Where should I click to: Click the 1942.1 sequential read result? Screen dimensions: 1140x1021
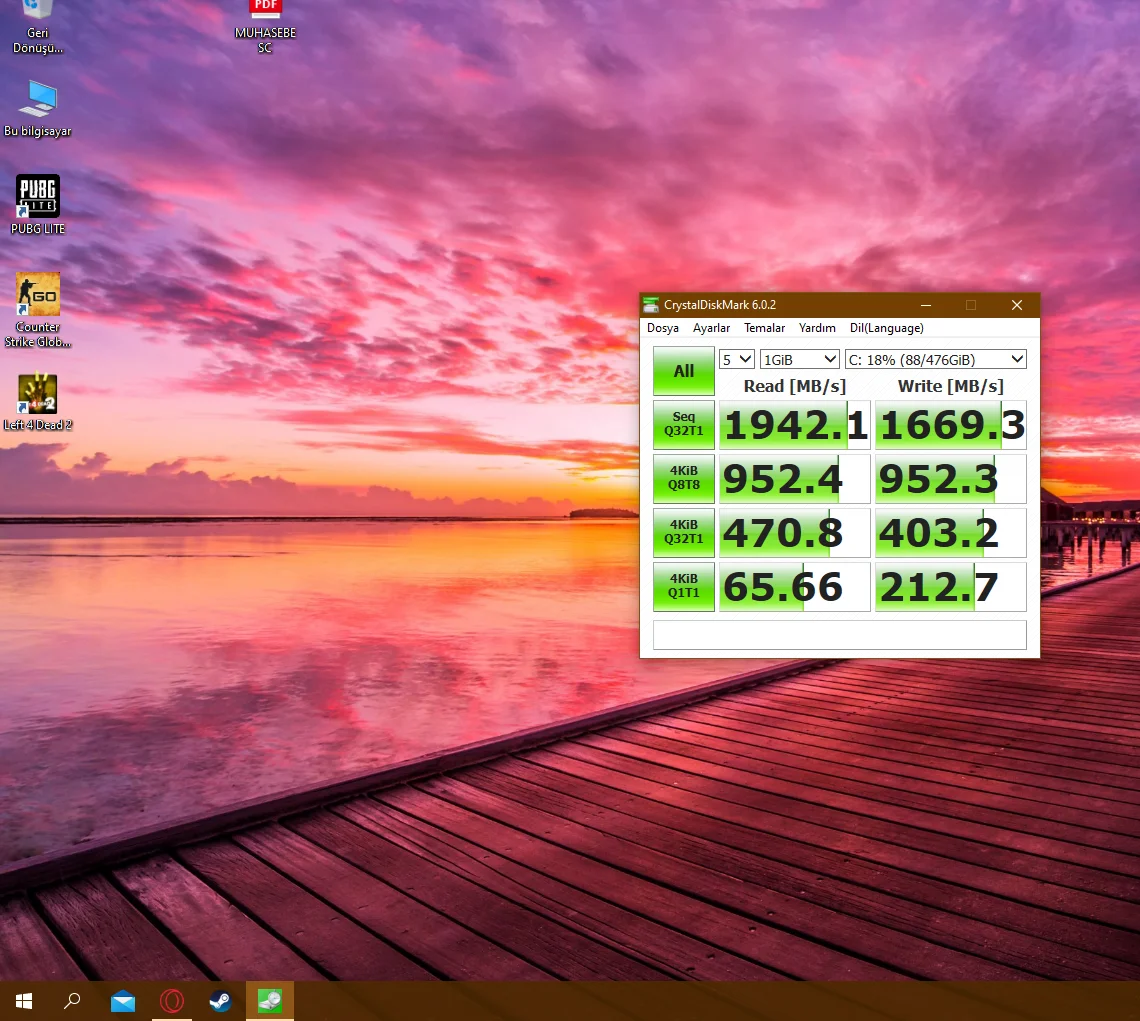(x=795, y=425)
